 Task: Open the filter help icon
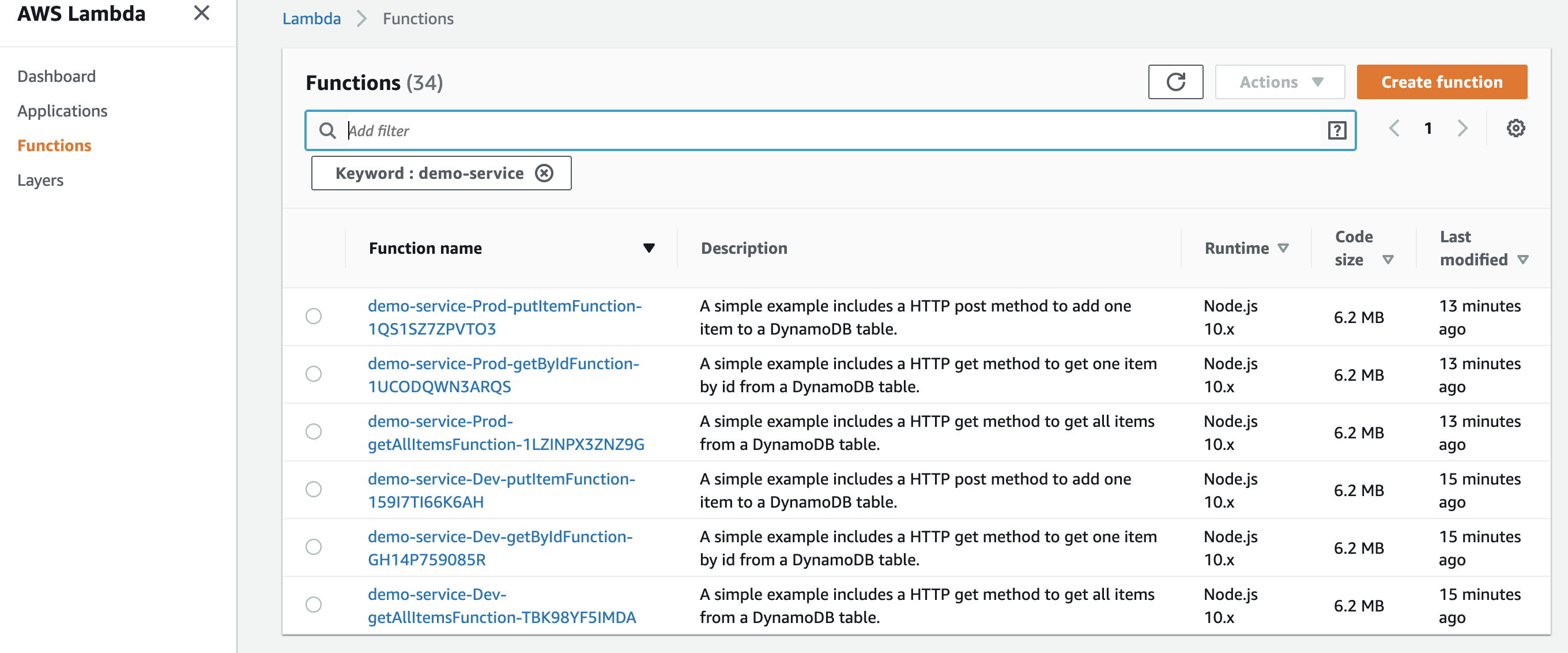[1337, 130]
